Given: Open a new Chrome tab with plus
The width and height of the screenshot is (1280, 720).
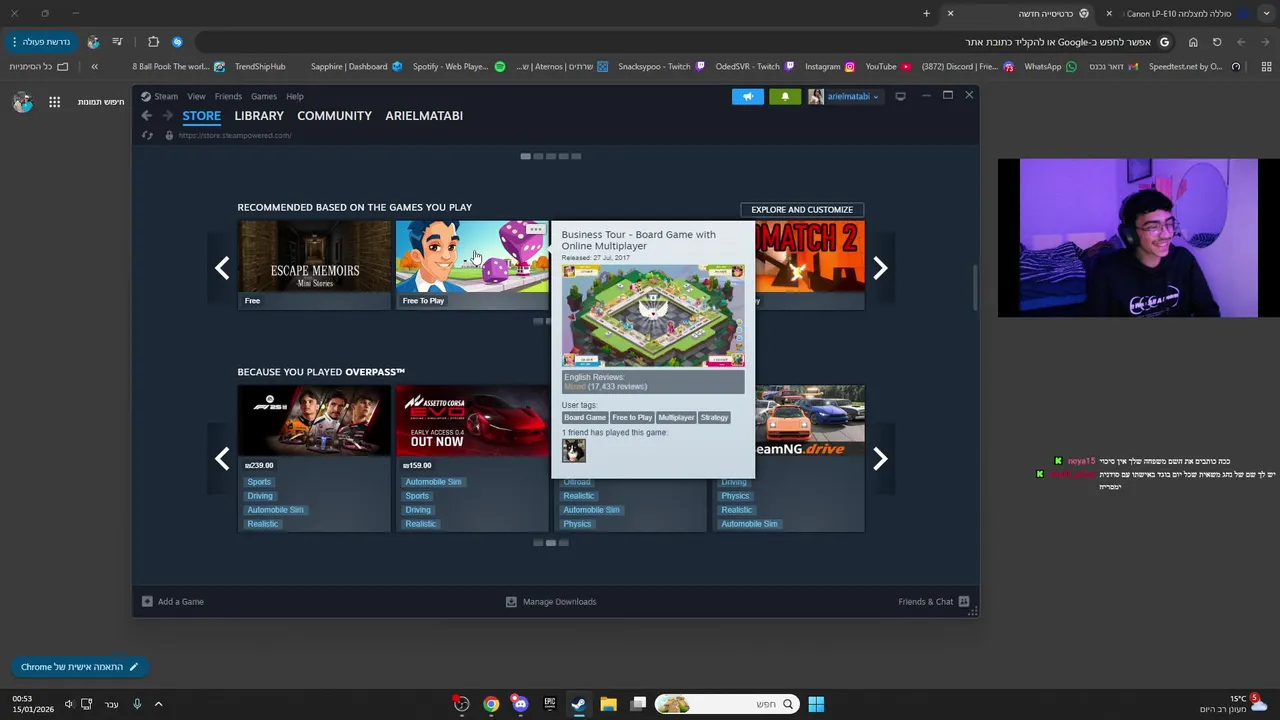Looking at the screenshot, I should click(x=926, y=13).
